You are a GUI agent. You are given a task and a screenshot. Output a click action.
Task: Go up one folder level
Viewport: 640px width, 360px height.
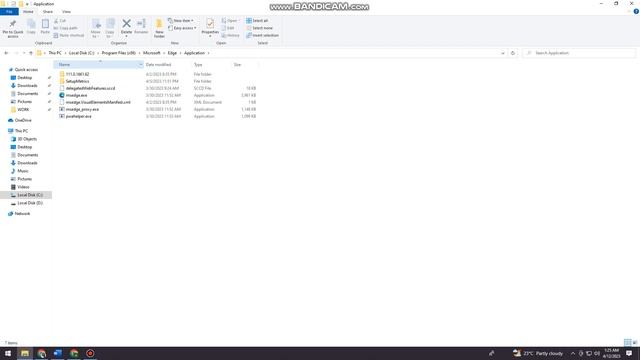click(31, 53)
